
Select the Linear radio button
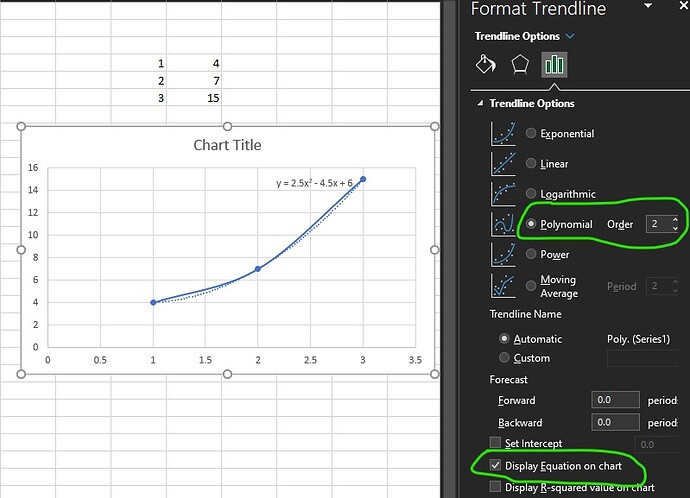[x=531, y=163]
